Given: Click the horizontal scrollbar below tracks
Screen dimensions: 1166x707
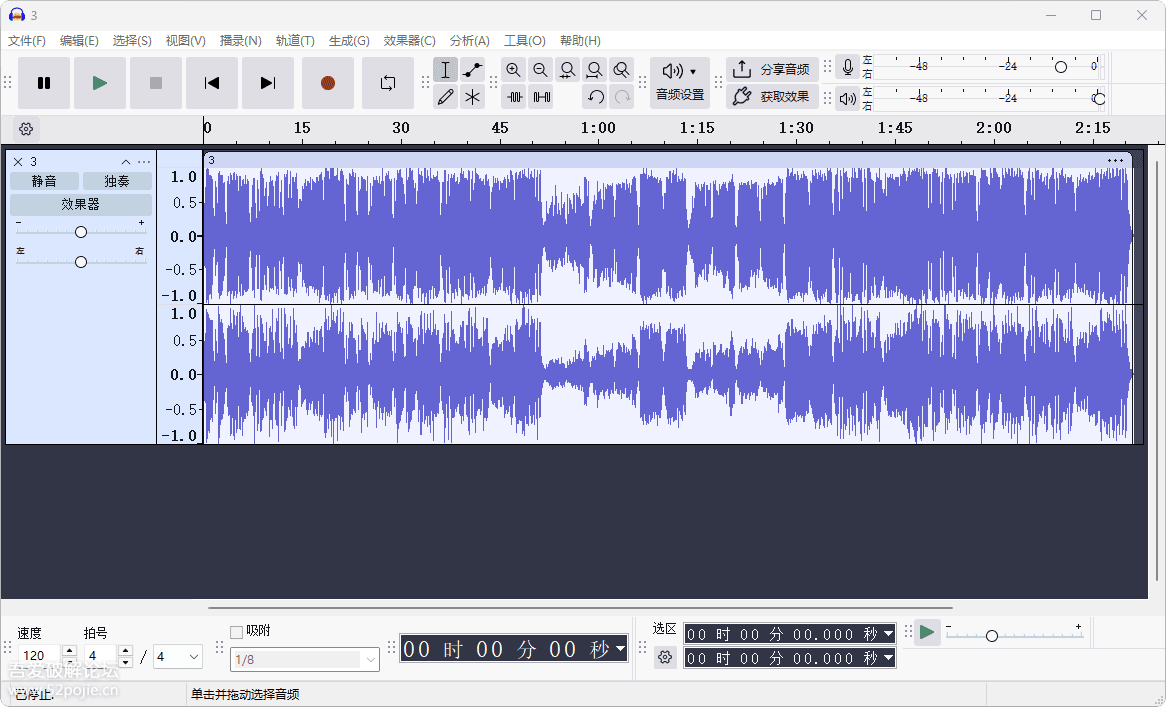Looking at the screenshot, I should click(x=580, y=607).
